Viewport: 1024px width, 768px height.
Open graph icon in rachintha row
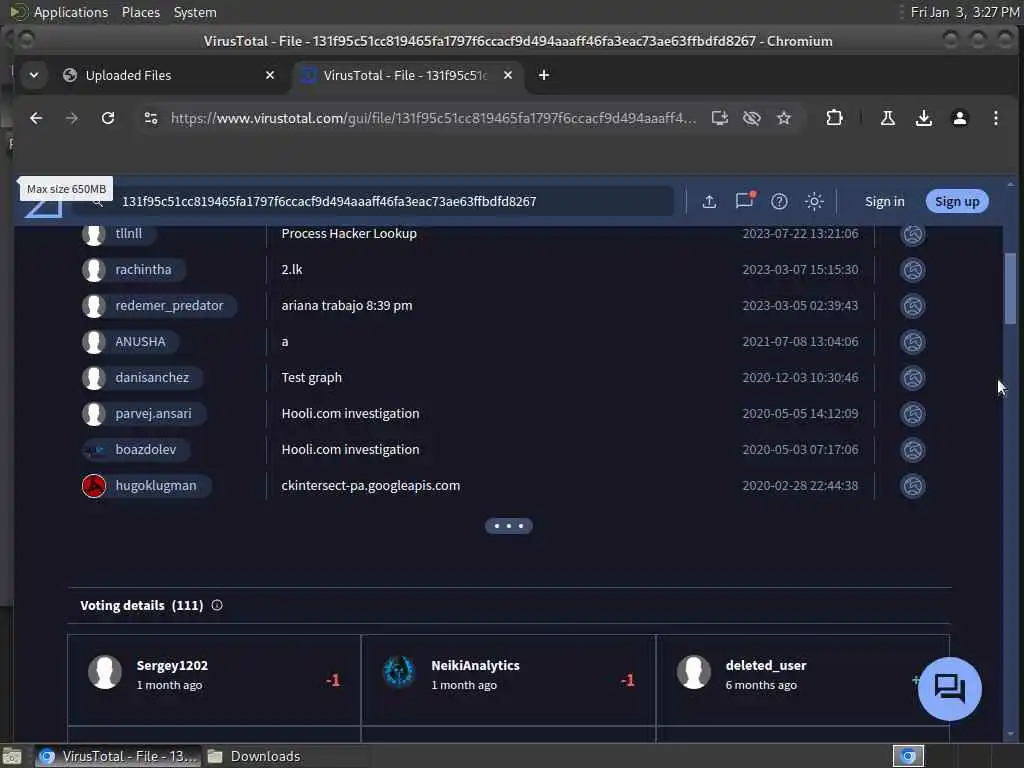(912, 270)
